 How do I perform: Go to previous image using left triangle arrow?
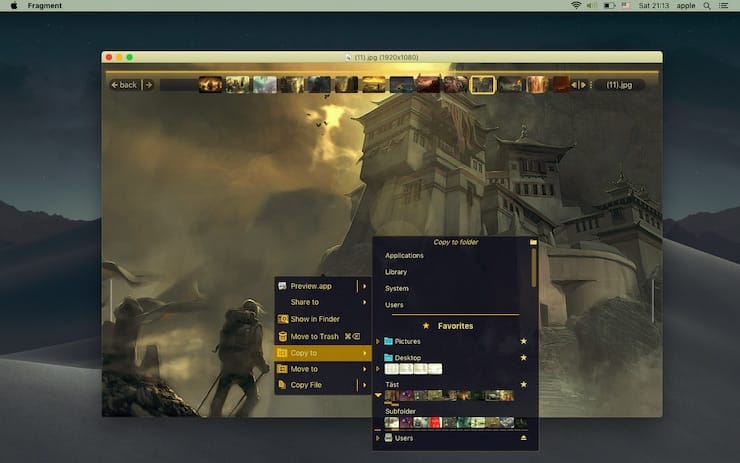(574, 85)
